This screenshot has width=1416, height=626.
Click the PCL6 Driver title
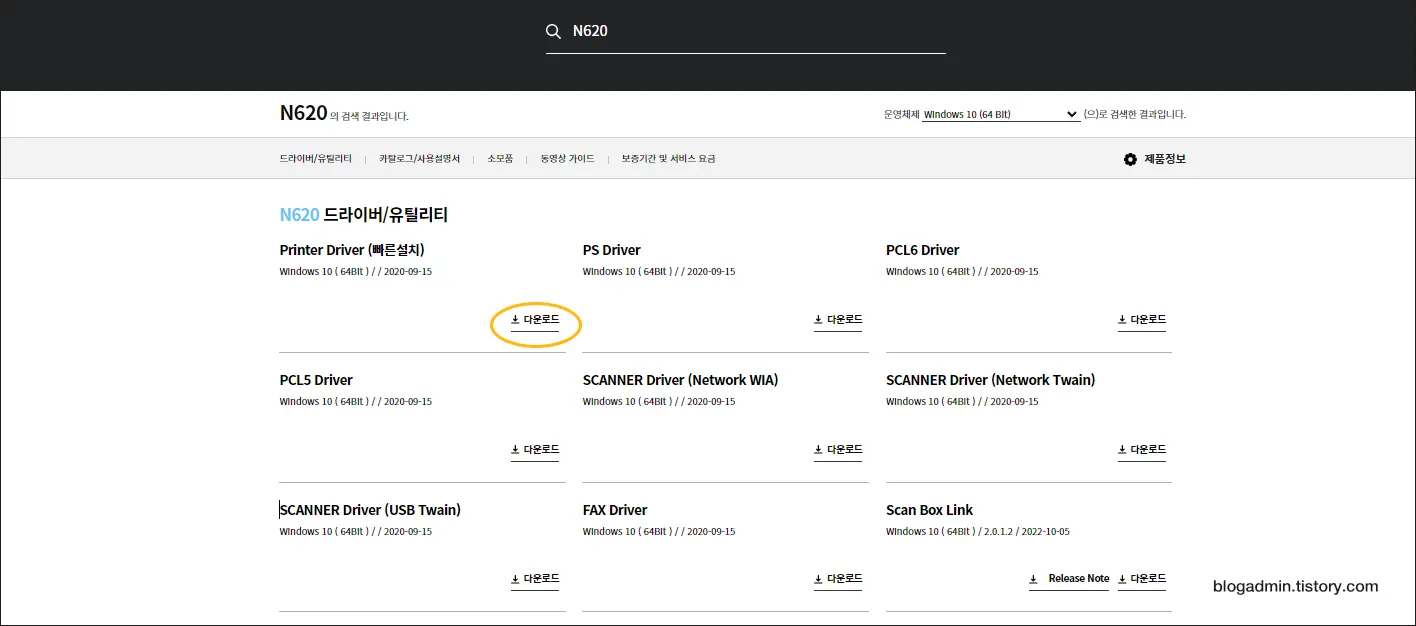922,250
